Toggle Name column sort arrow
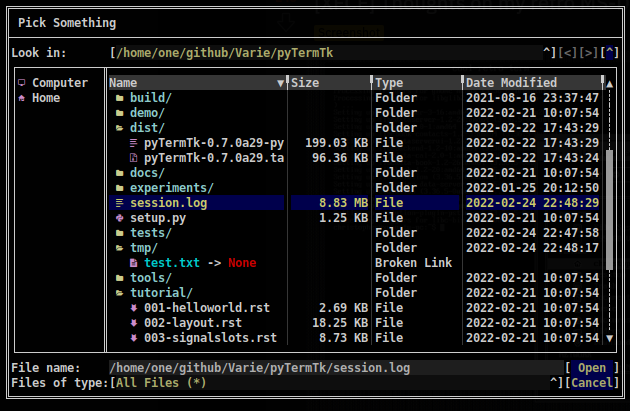This screenshot has height=411, width=630. tap(281, 83)
